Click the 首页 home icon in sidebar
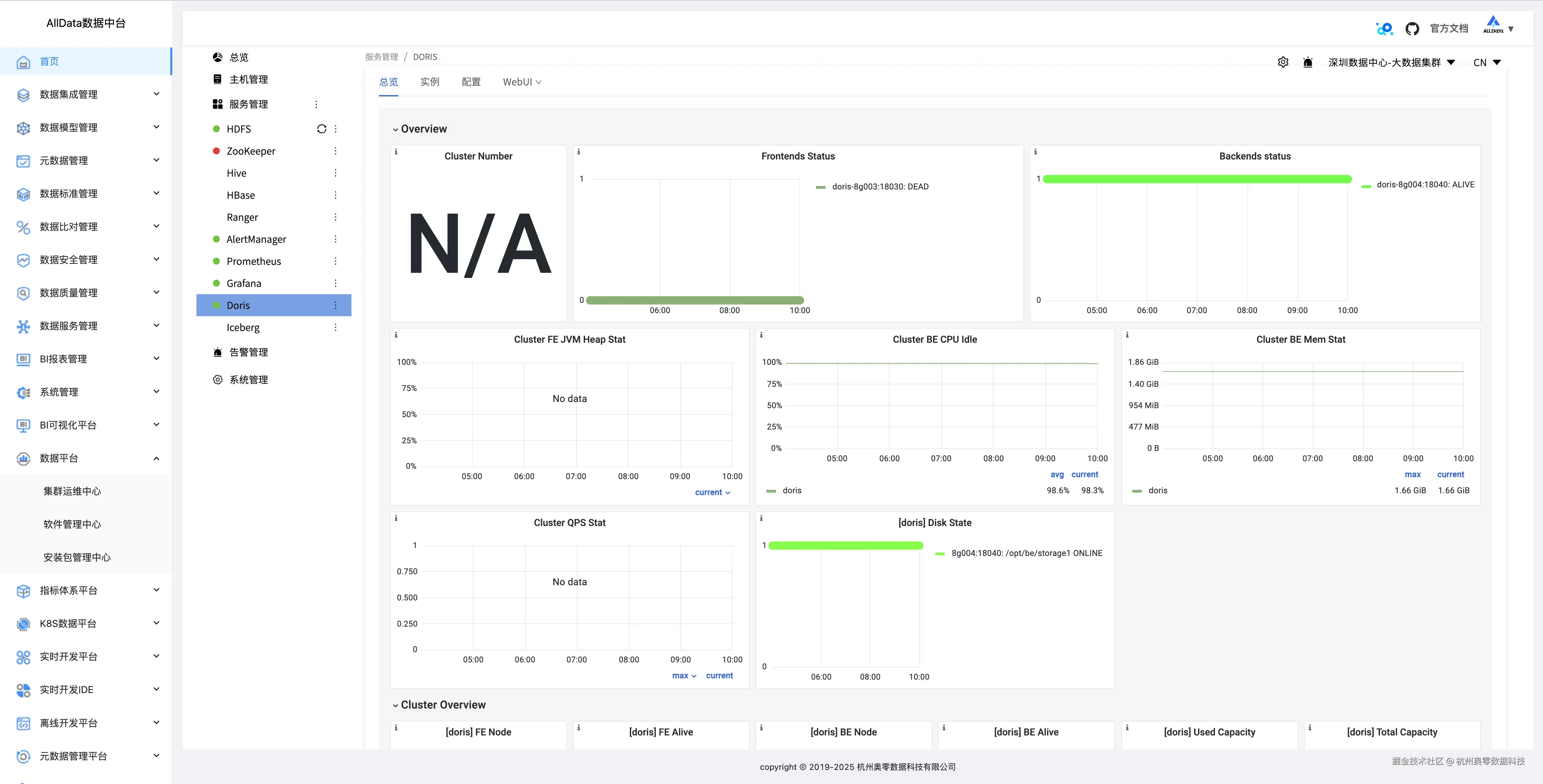The width and height of the screenshot is (1543, 784). 23,62
